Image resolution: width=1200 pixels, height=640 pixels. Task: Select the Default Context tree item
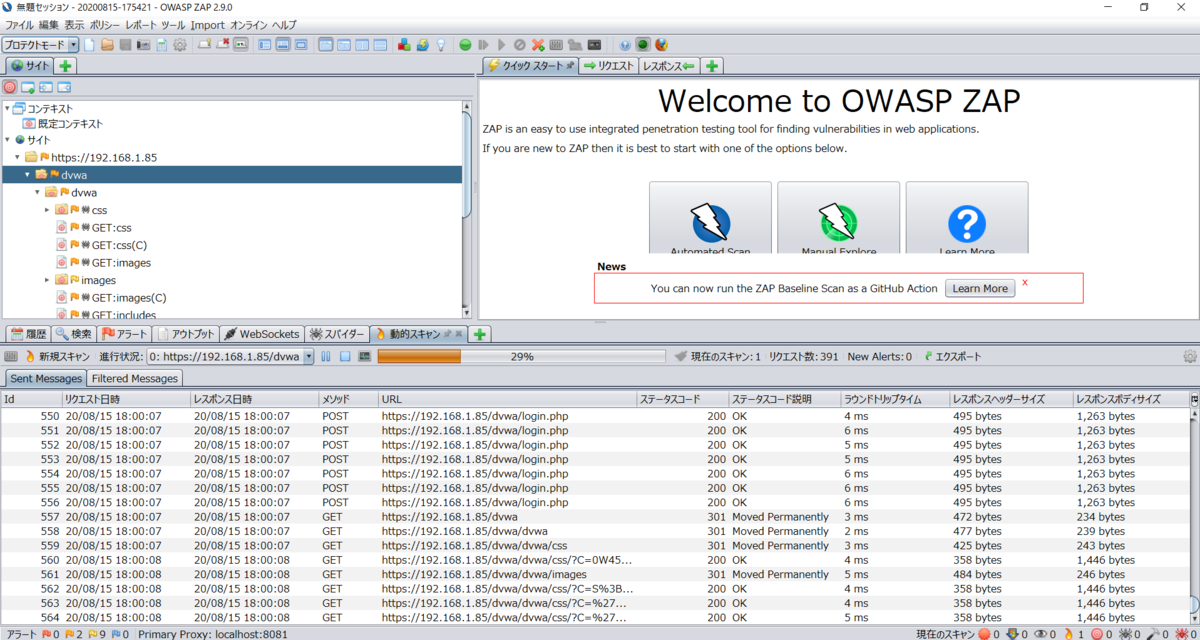click(63, 124)
